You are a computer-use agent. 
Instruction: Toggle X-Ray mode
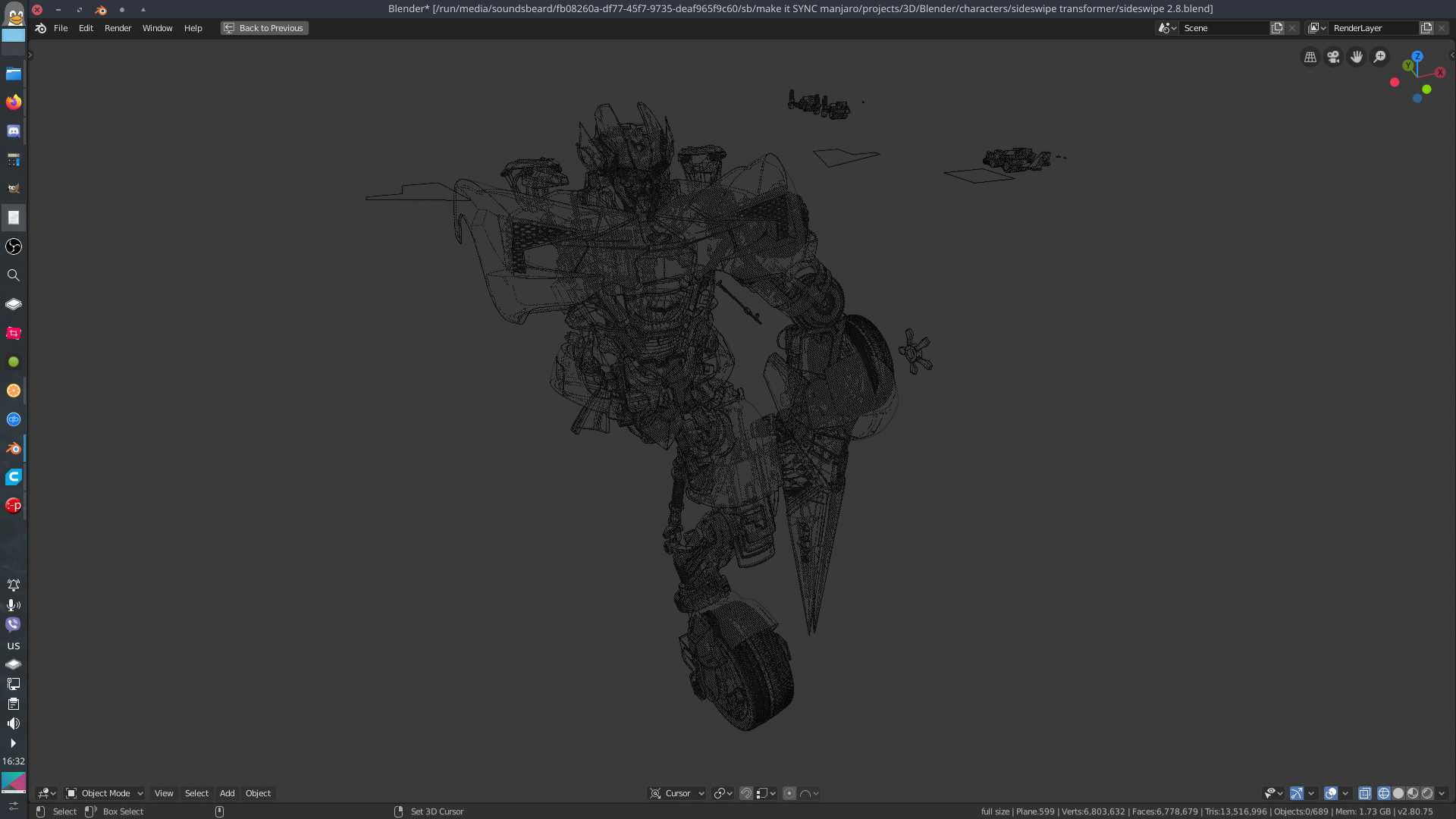coord(1365,793)
